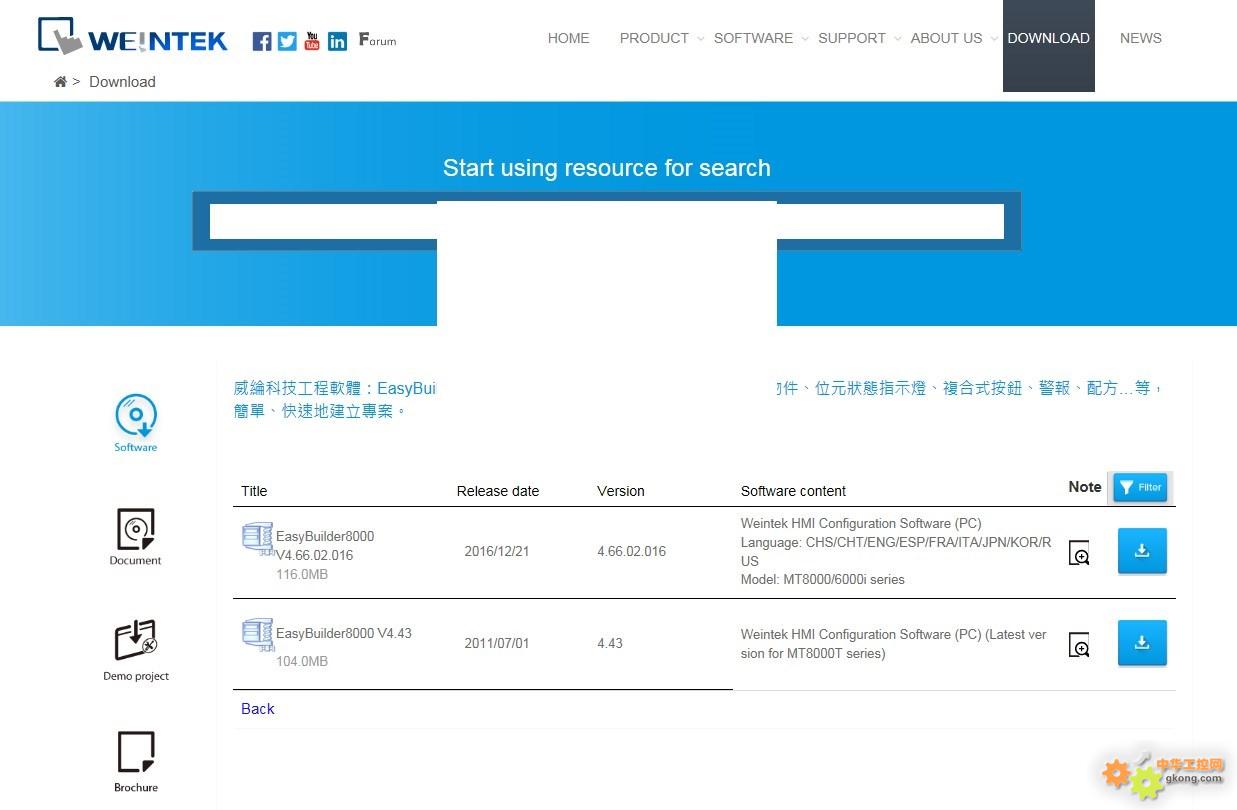
Task: Go to the NEWS page
Action: (x=1141, y=38)
